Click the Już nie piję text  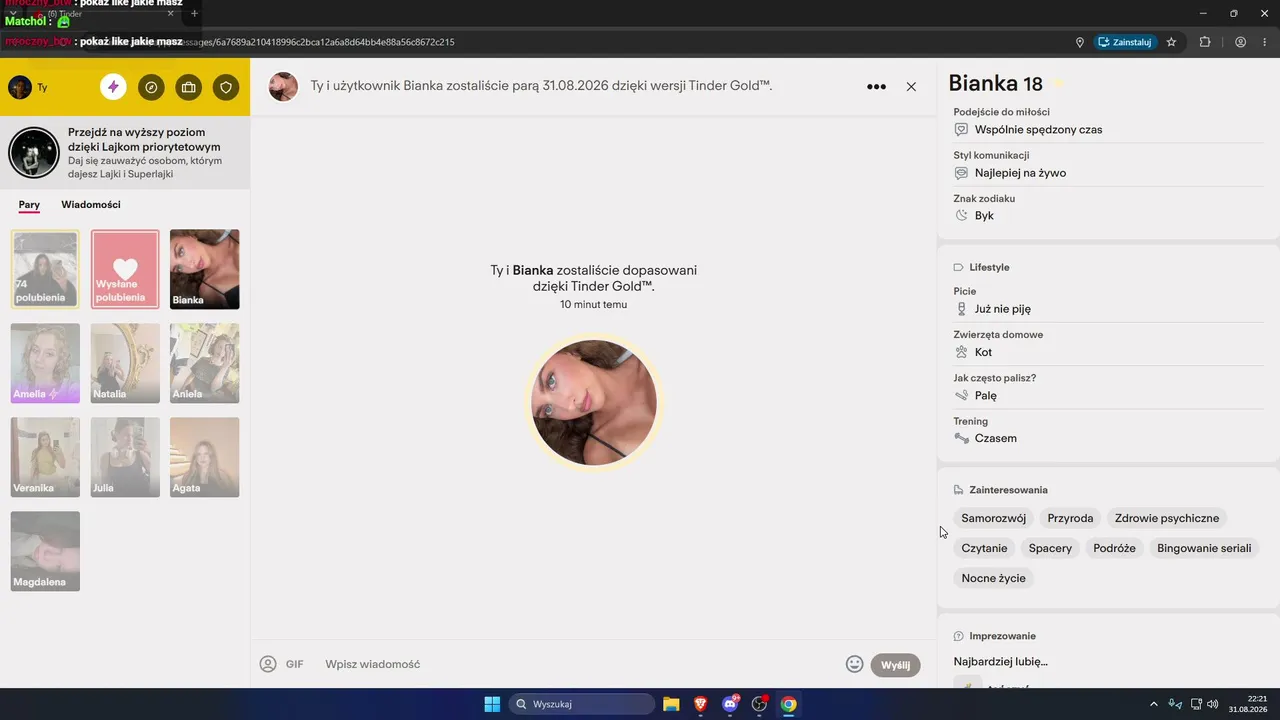(x=1003, y=310)
